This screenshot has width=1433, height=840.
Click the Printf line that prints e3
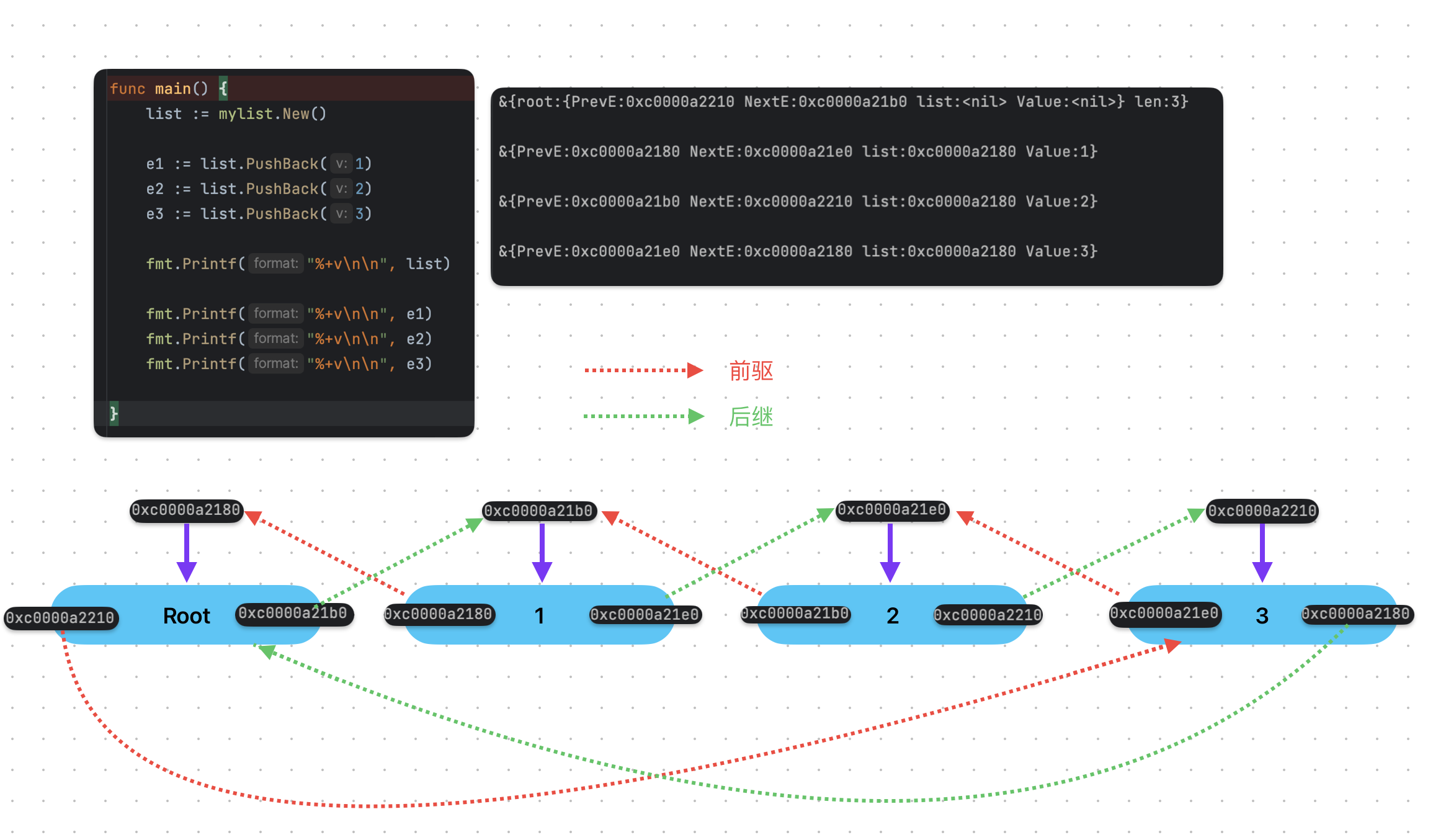tap(288, 364)
